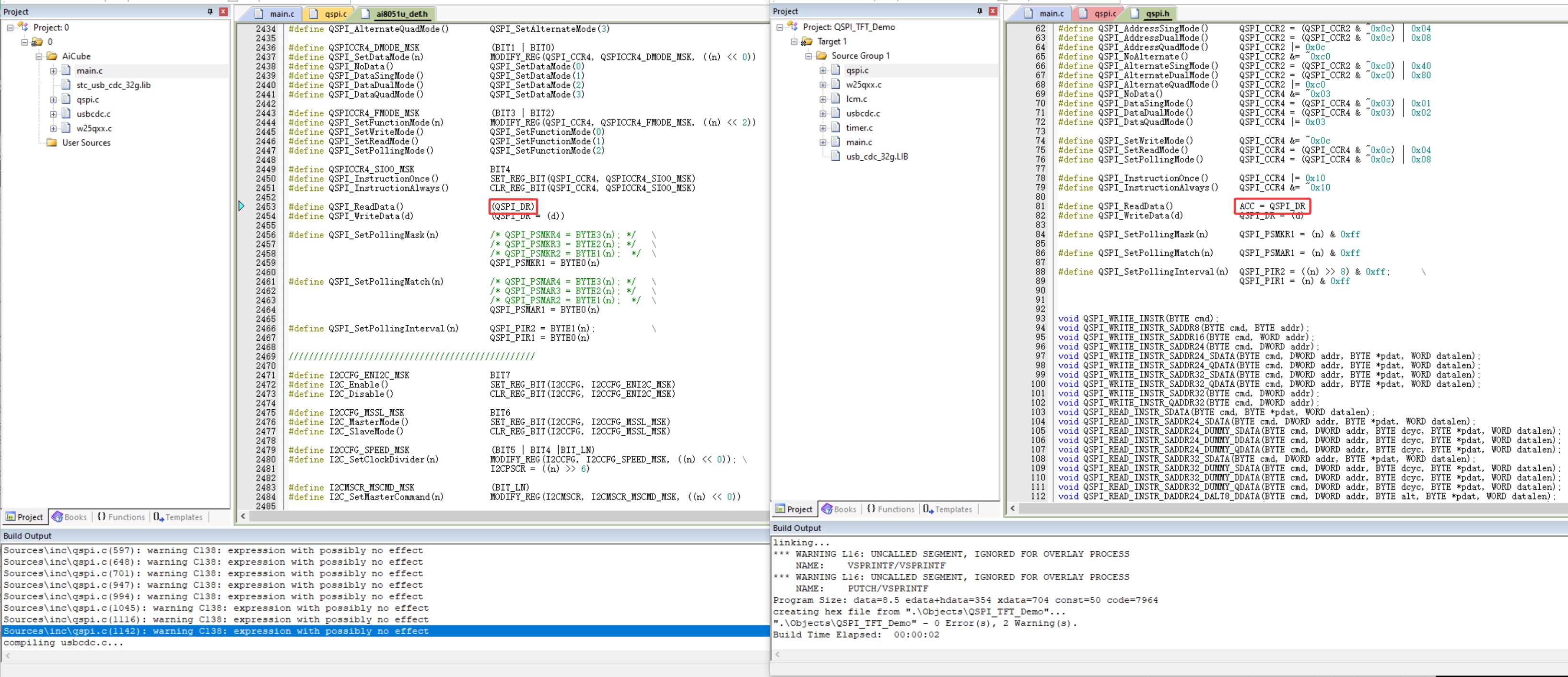Open Functions tab in right window
Screen dimensions: 1568x677
890,509
